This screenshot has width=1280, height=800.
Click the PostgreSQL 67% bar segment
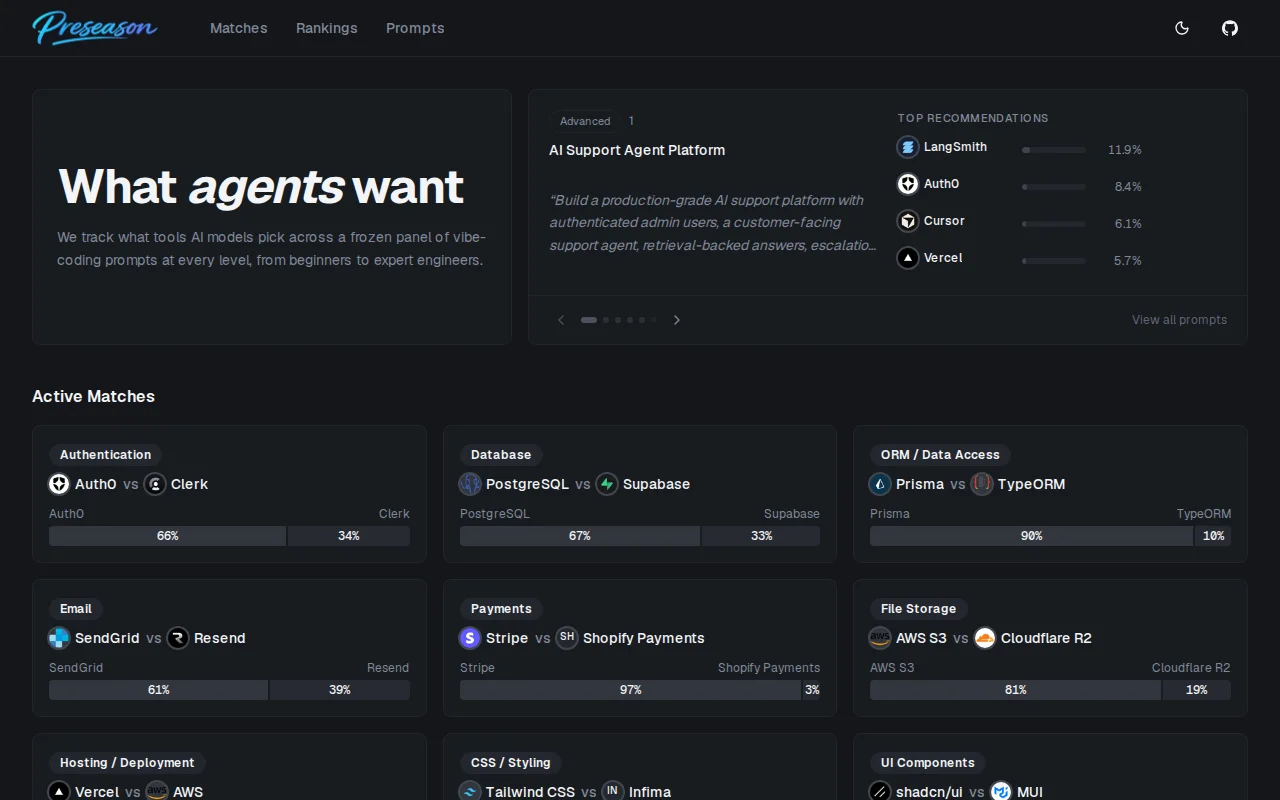(x=580, y=536)
